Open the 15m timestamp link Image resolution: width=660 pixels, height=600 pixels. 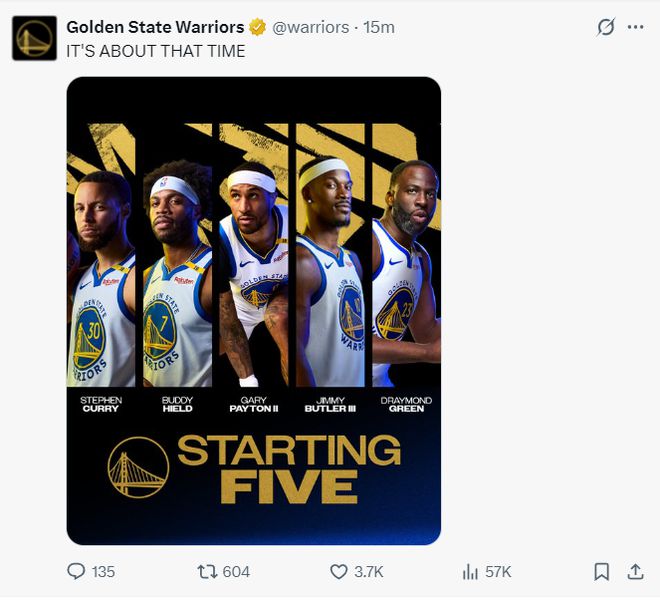[x=379, y=27]
